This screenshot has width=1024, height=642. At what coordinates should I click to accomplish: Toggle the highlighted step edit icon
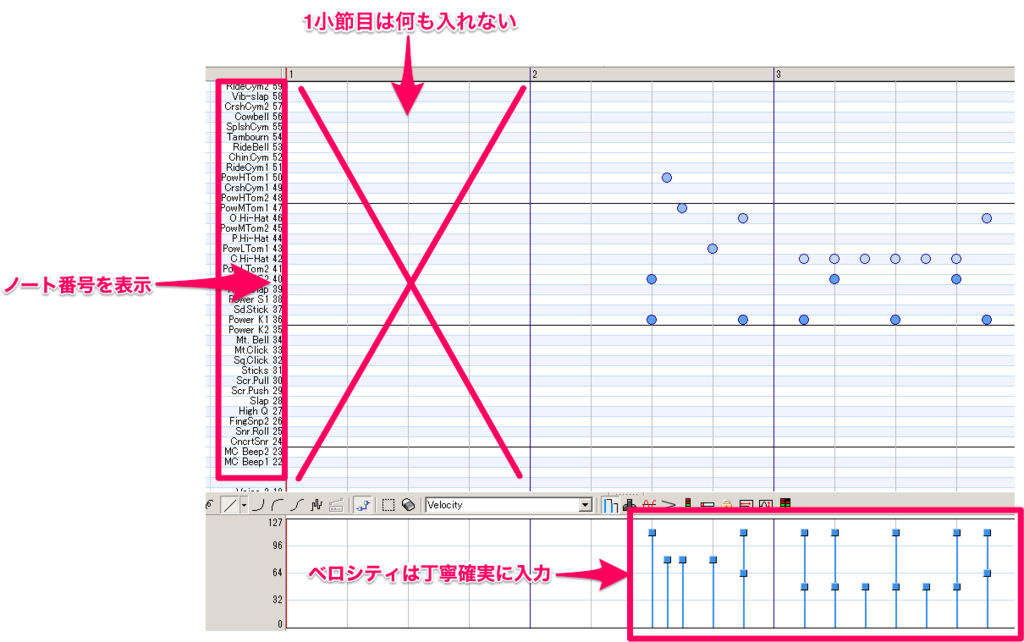click(x=362, y=505)
